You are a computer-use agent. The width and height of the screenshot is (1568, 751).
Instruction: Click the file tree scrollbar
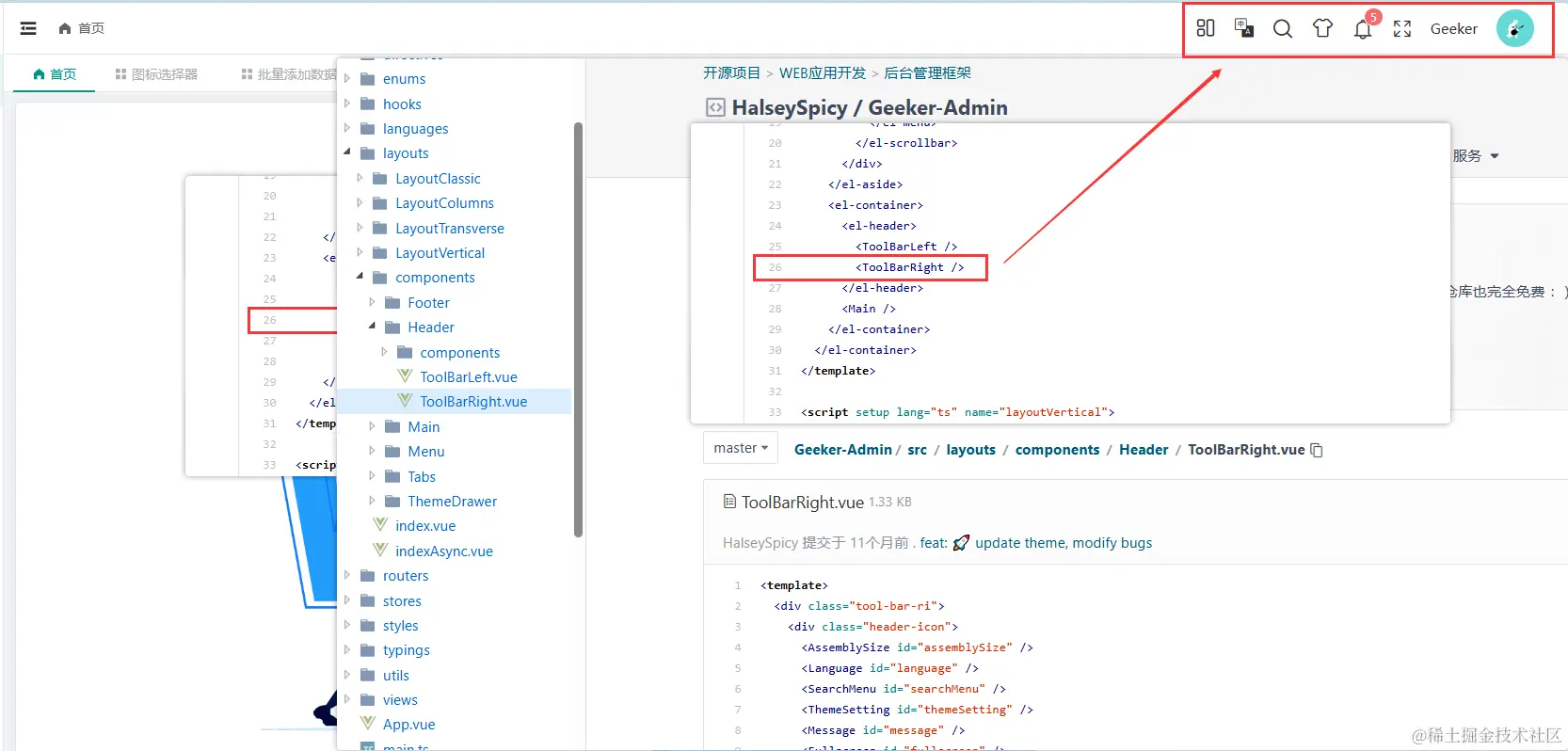pos(578,329)
